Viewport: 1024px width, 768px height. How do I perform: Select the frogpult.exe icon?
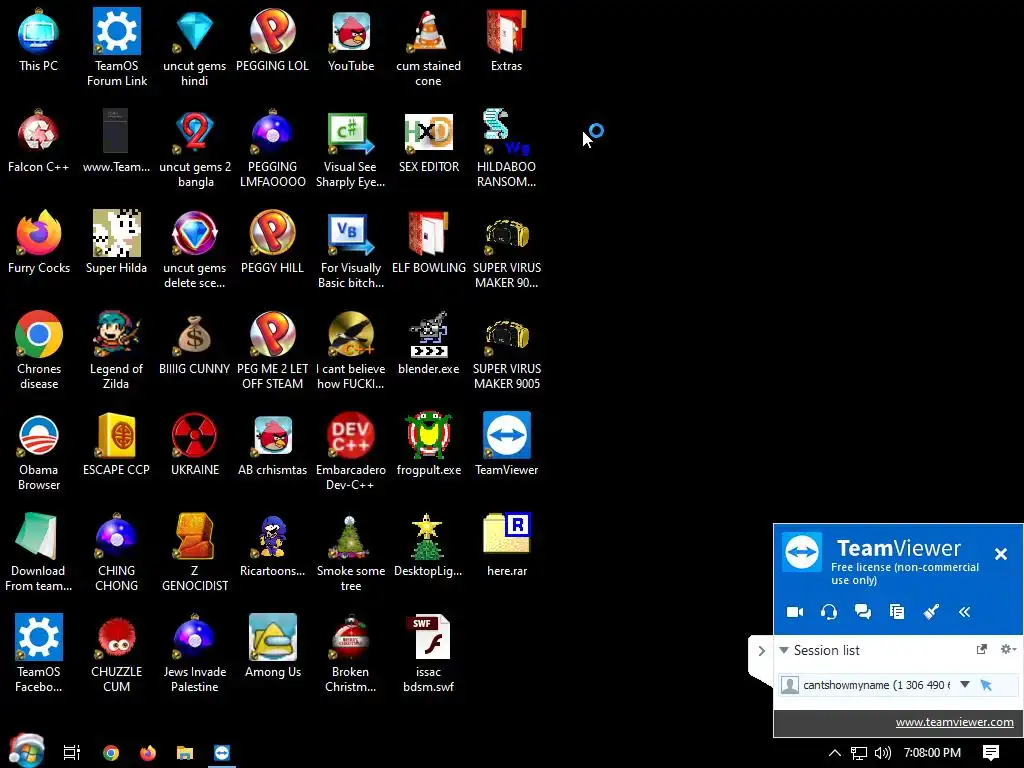click(428, 445)
